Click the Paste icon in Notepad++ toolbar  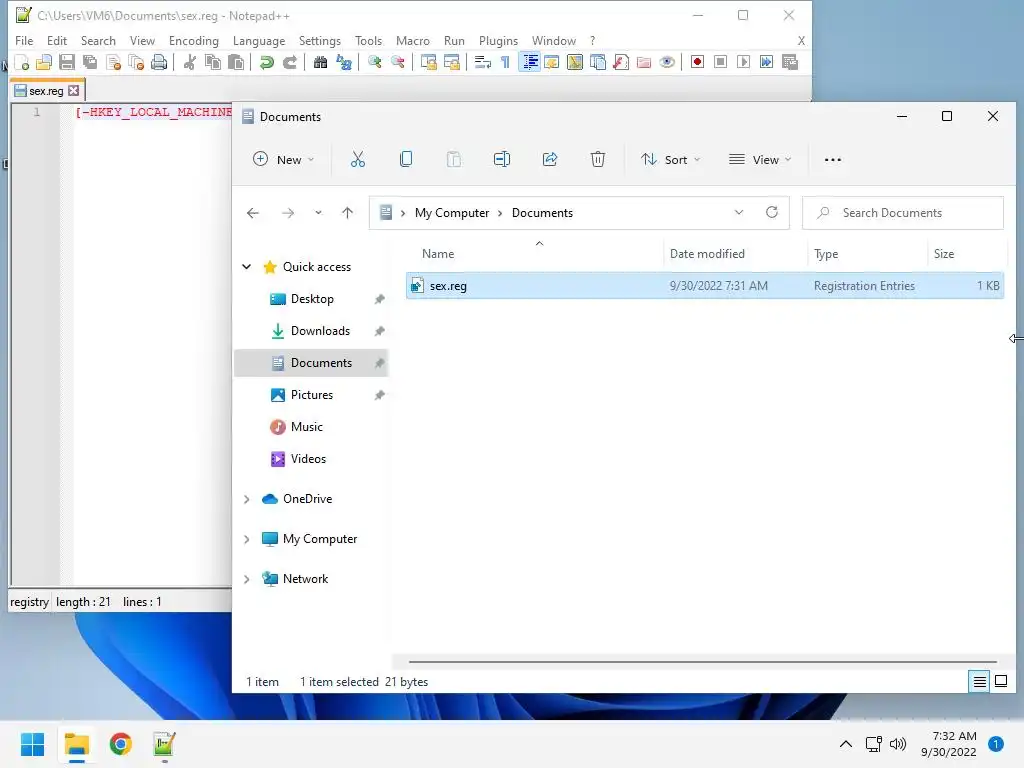point(236,62)
